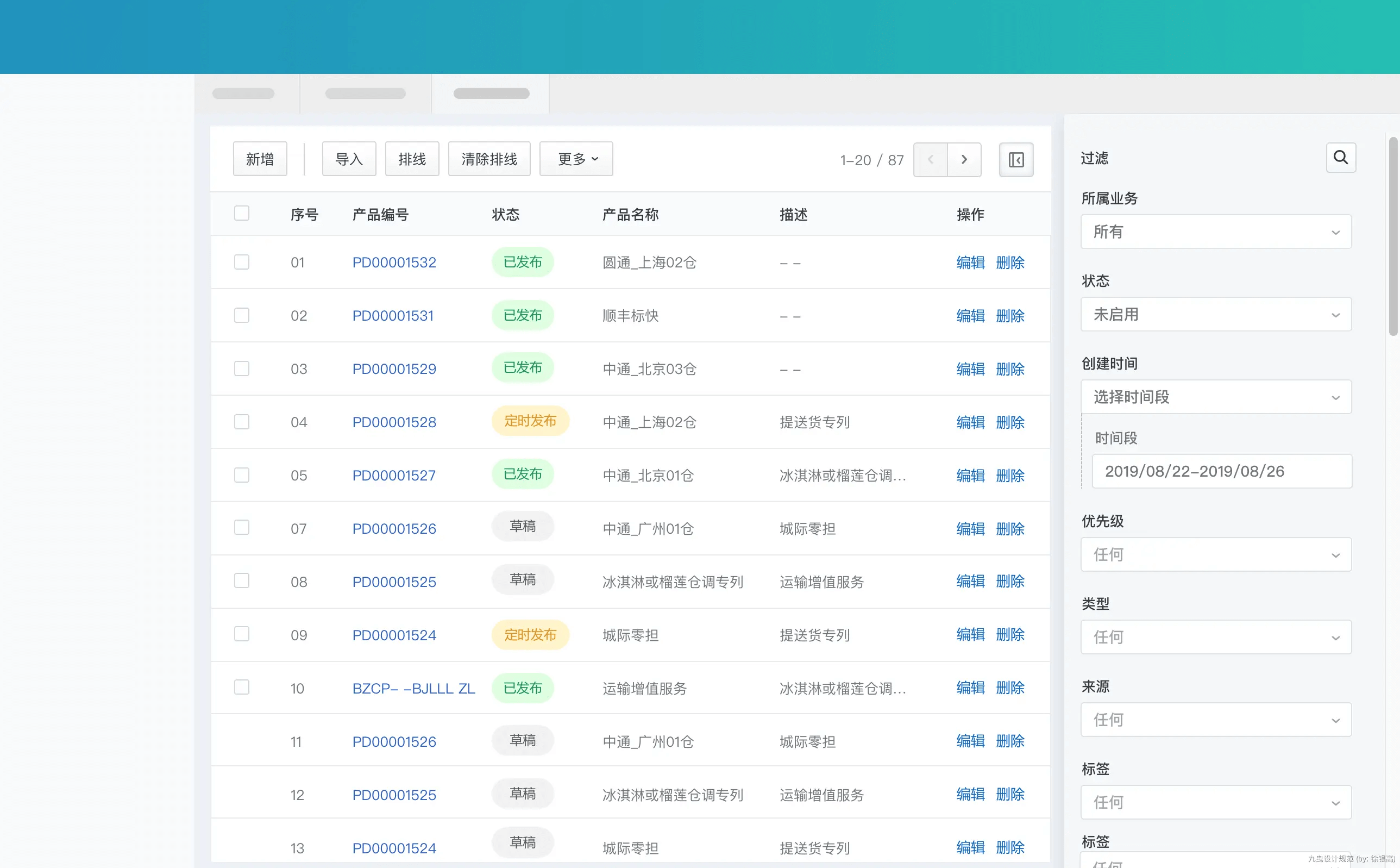Image resolution: width=1400 pixels, height=868 pixels.
Task: Open product link BZCP– –BJLLL ZL
Action: pyautogui.click(x=413, y=688)
